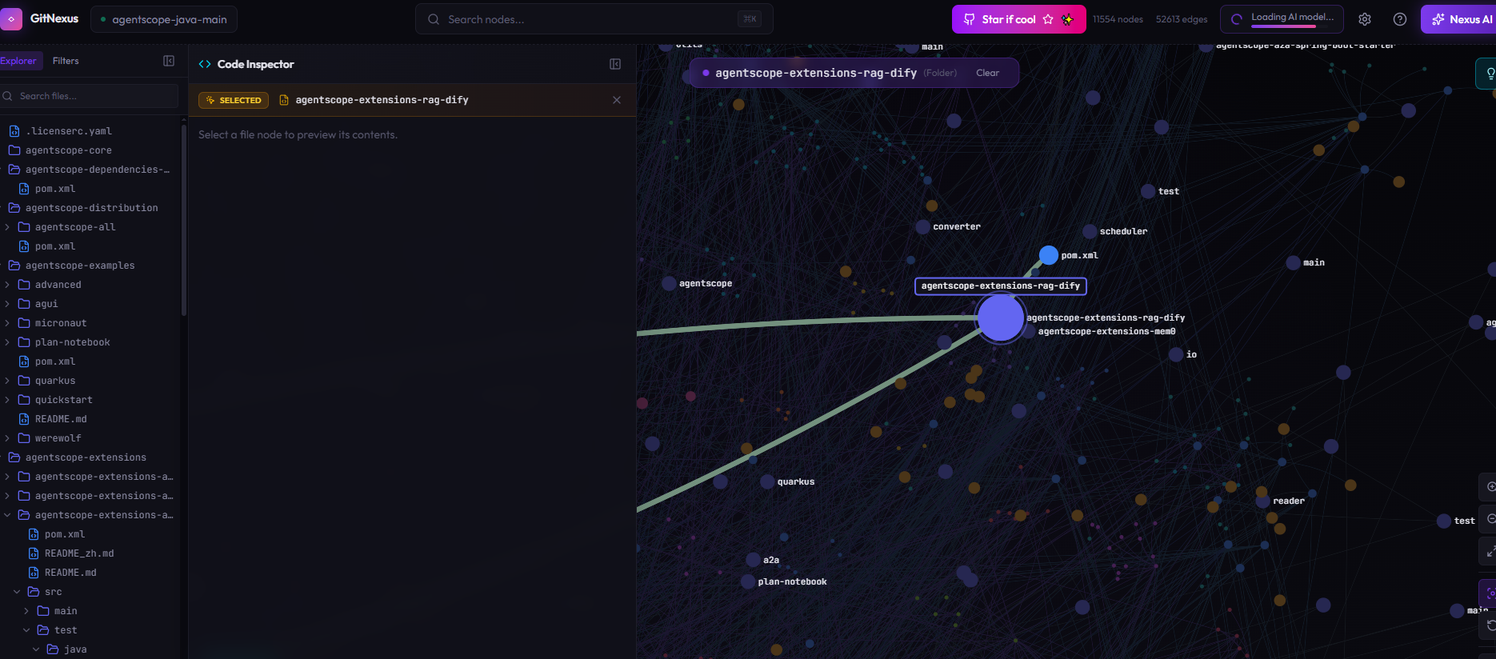Viewport: 1496px width, 659px height.
Task: Click the SELECTED badge
Action: pos(233,100)
